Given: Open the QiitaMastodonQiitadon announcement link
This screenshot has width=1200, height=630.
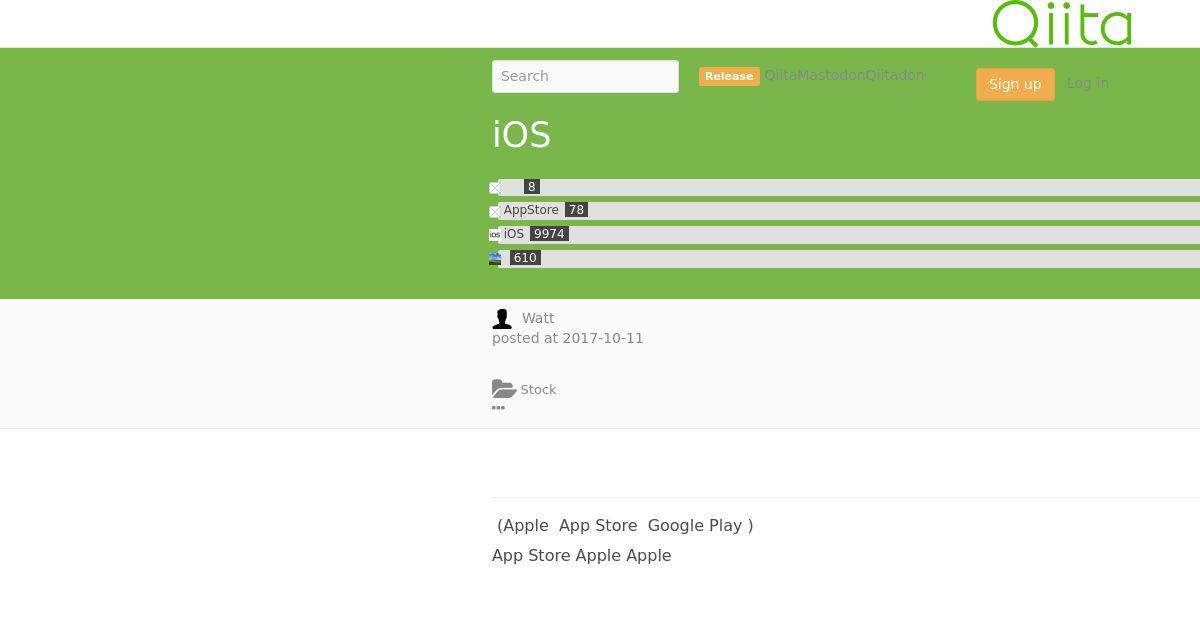Looking at the screenshot, I should coord(844,75).
